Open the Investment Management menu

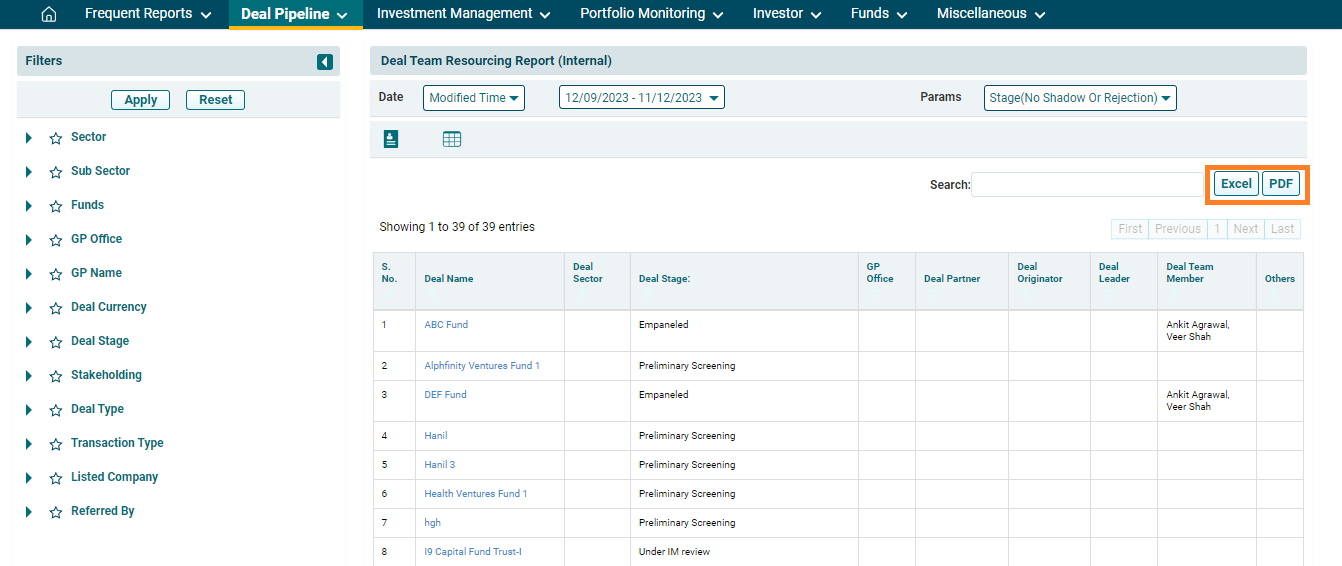[x=463, y=14]
